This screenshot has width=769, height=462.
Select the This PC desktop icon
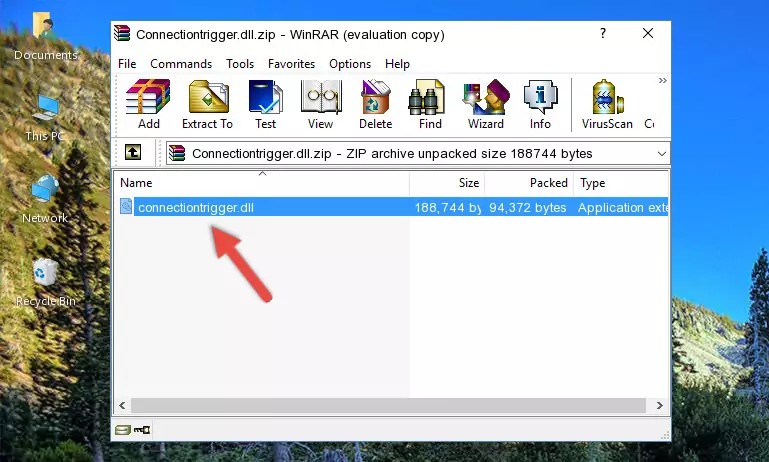(x=45, y=118)
